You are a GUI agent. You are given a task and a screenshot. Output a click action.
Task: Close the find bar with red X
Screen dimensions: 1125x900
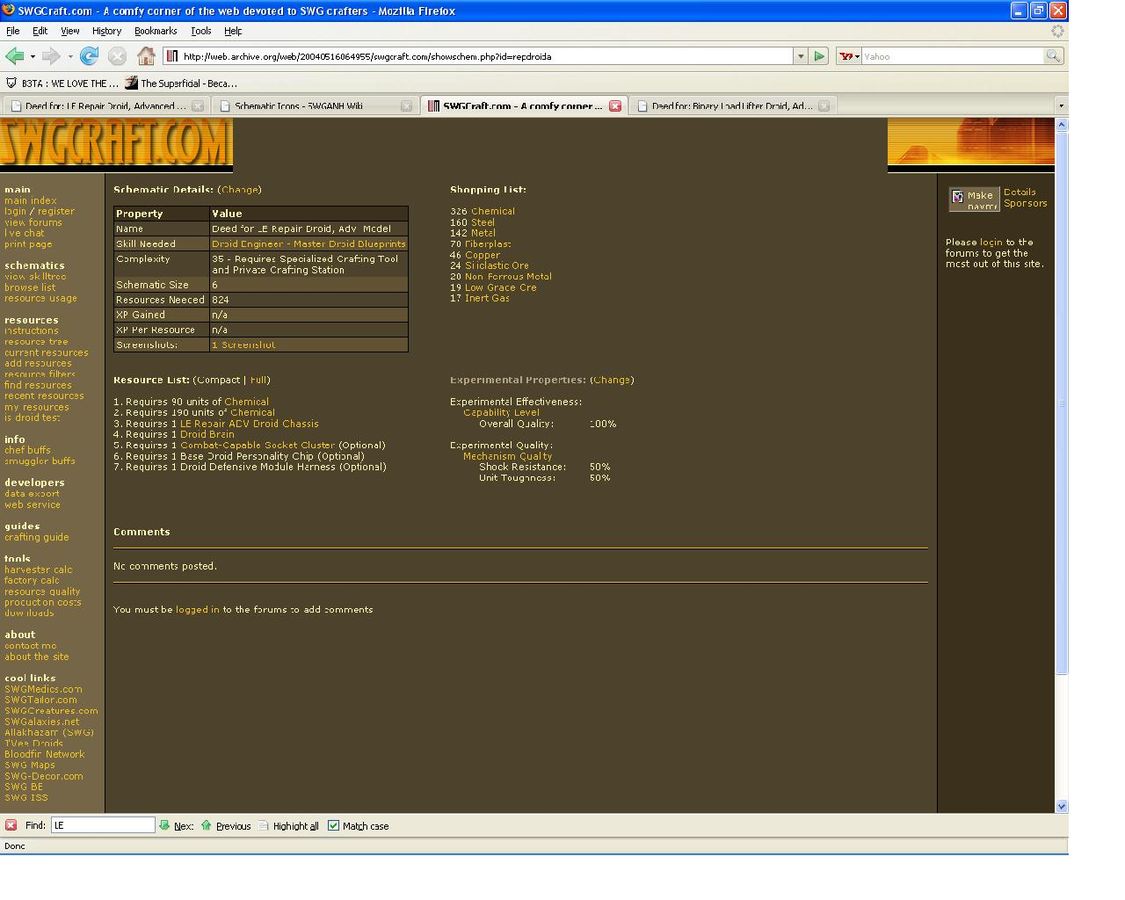(11, 825)
